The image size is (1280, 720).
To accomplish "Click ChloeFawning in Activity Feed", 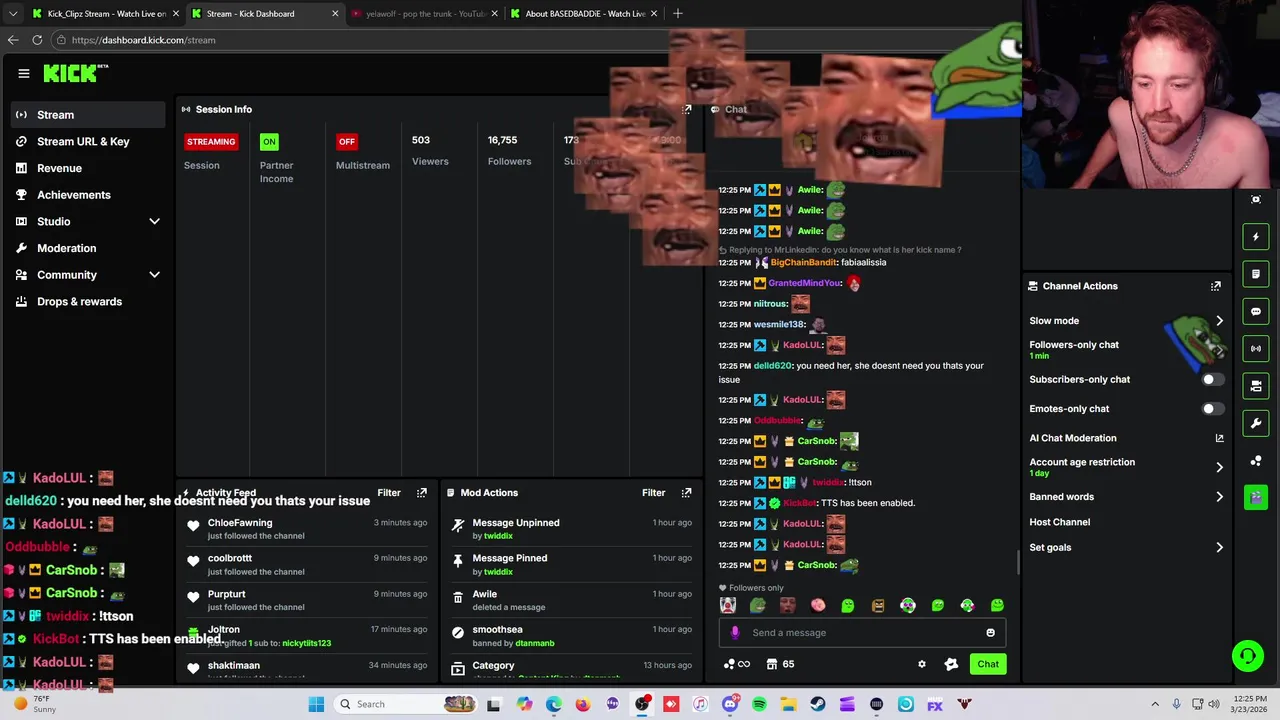I will pos(240,523).
